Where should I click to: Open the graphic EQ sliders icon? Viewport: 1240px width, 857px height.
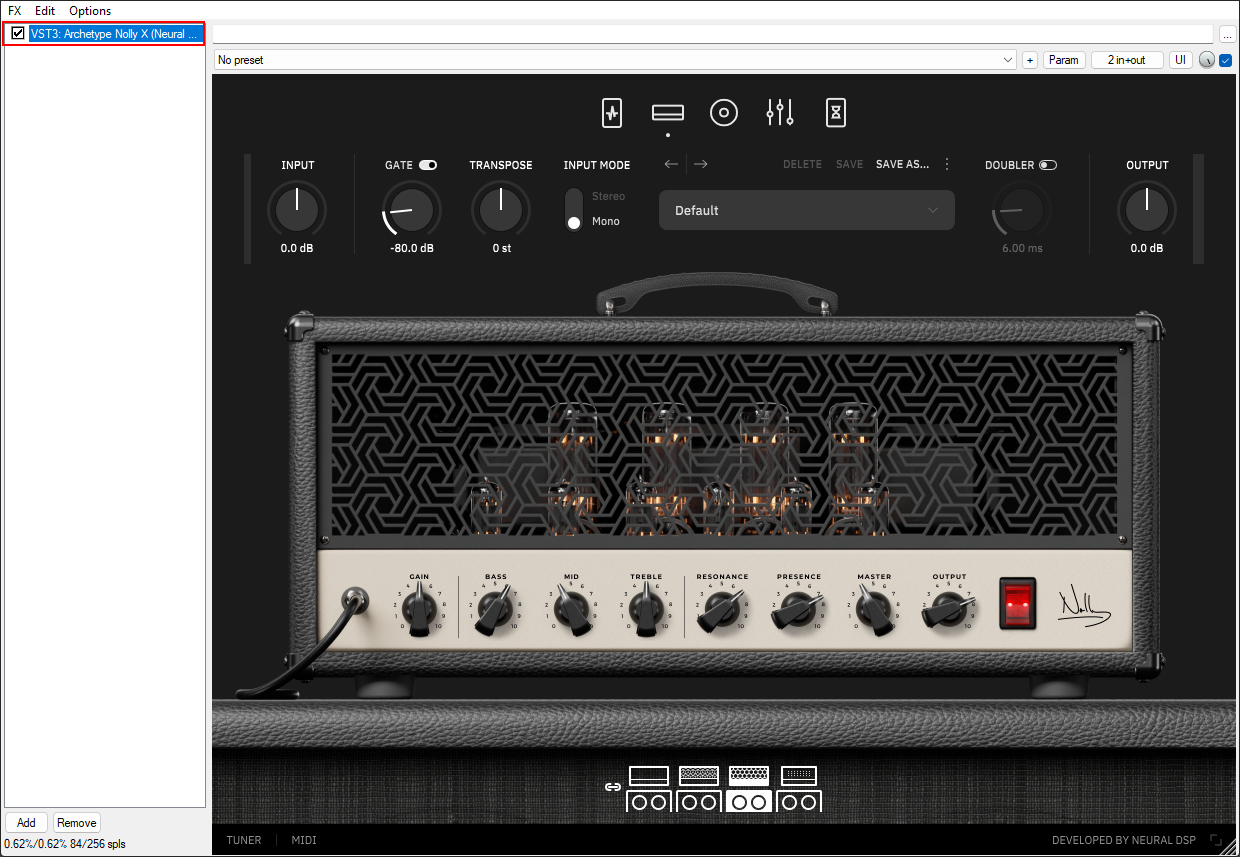(x=780, y=113)
